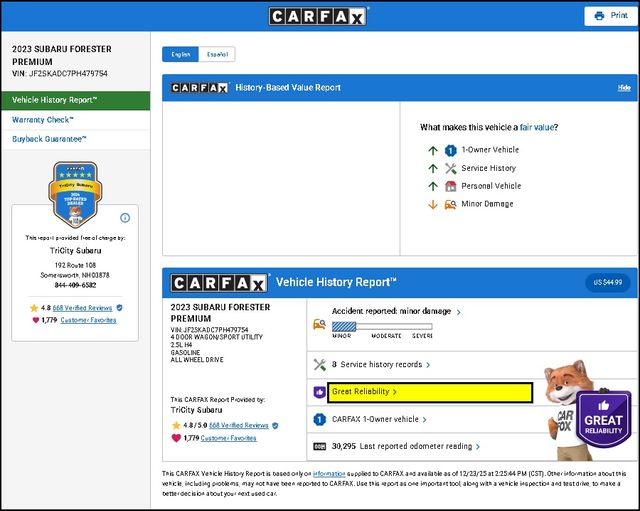Select the English language option
Viewport: 640px width, 511px height.
181,54
